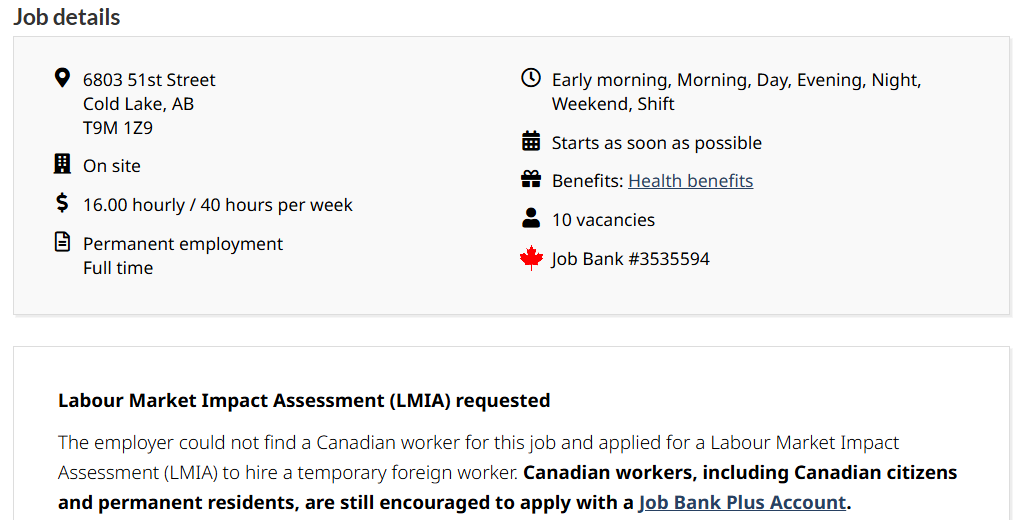Click the person vacancies icon
Screen dimensions: 1023x520
pos(531,218)
